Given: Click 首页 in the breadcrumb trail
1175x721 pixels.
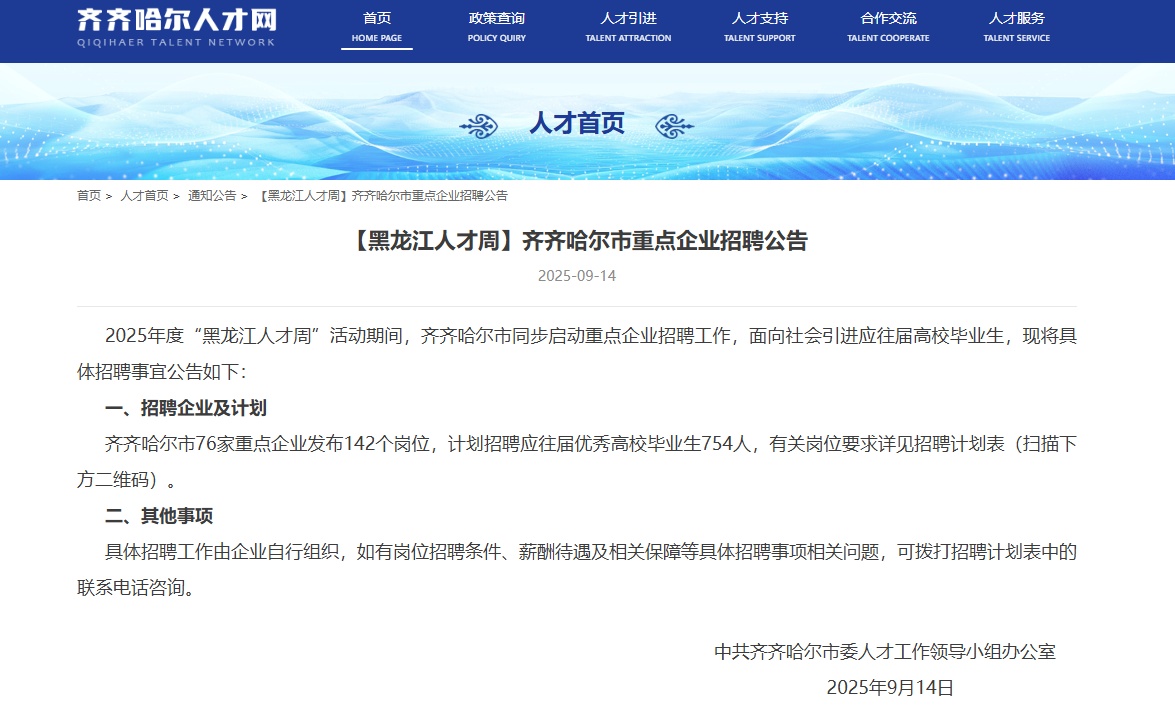Looking at the screenshot, I should (x=89, y=196).
